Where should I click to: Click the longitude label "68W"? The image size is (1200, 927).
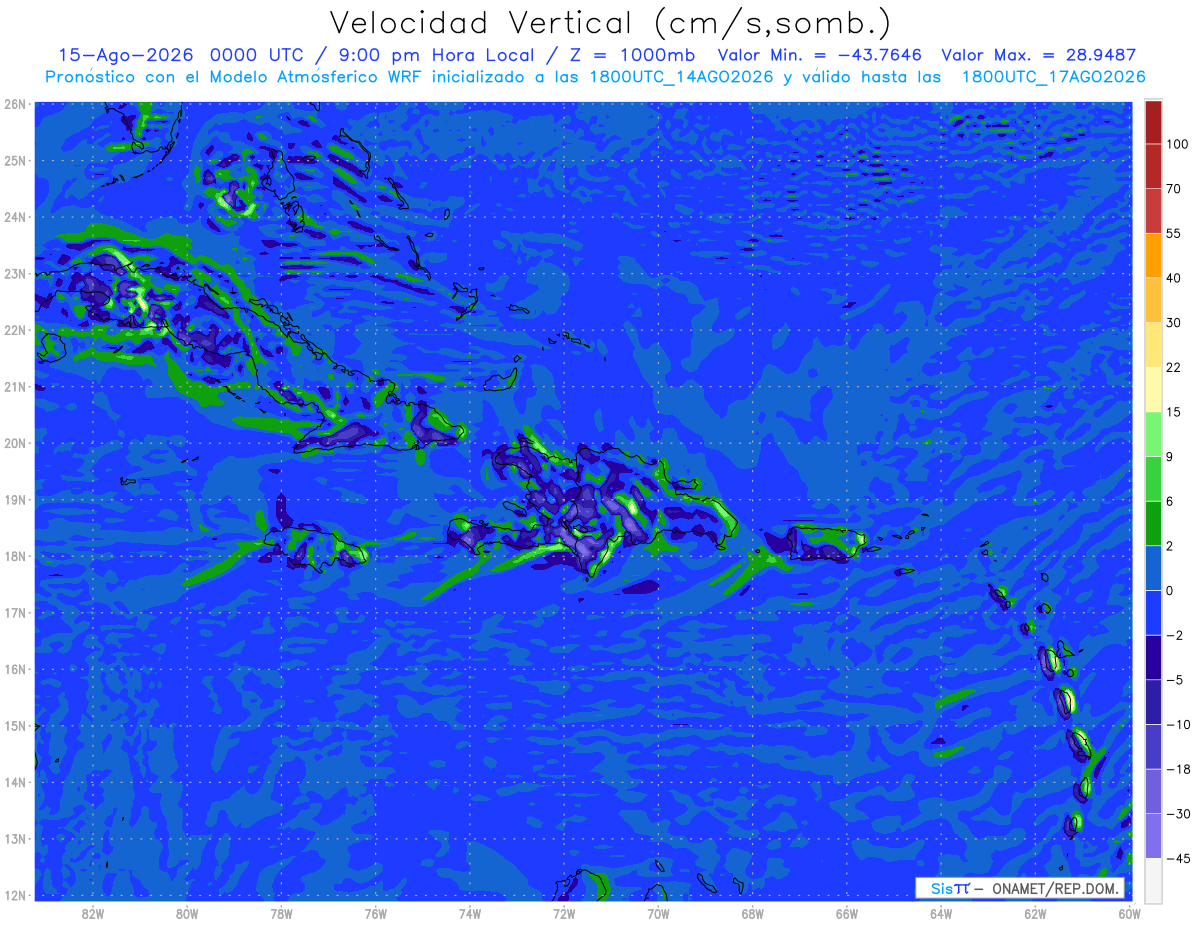[x=752, y=913]
